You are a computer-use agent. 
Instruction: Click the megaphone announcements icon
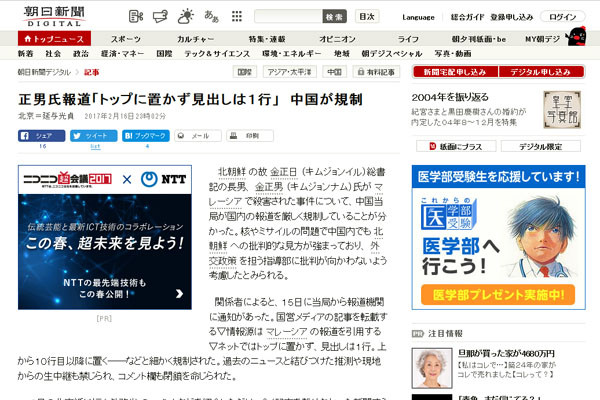(x=160, y=16)
